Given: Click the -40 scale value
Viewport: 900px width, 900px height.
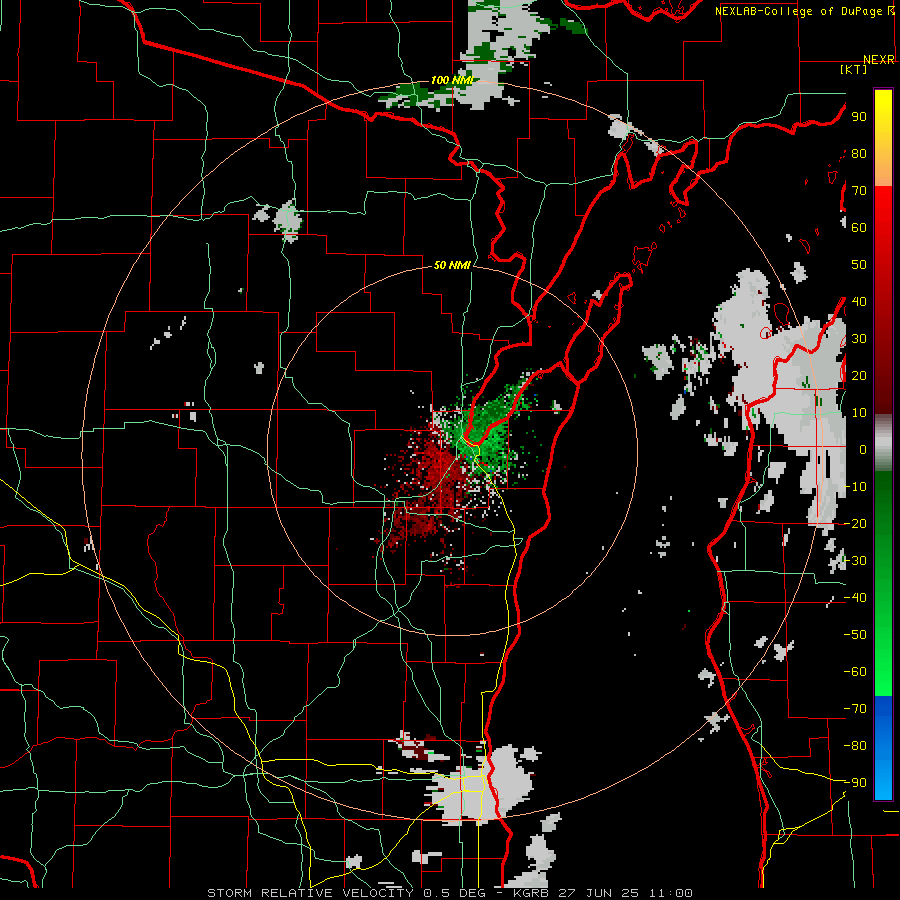Looking at the screenshot, I should point(855,598).
